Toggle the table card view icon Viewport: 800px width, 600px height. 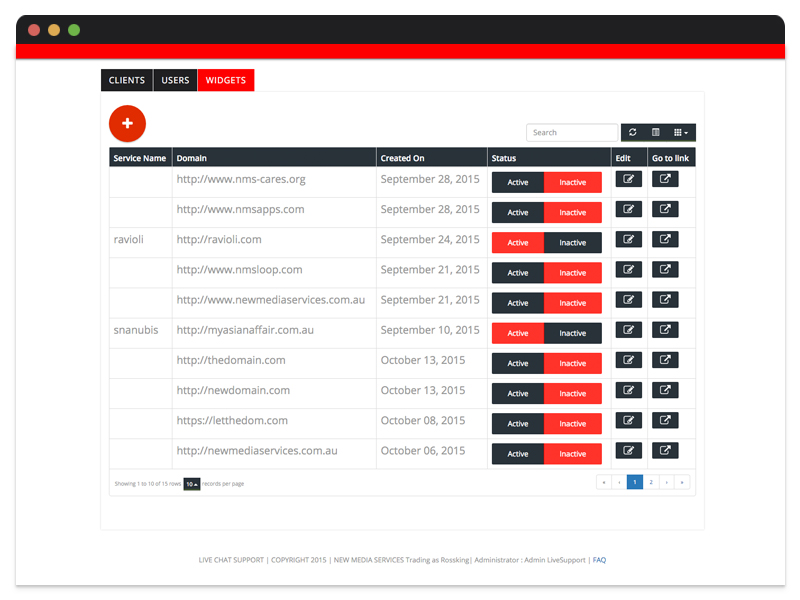[x=656, y=132]
